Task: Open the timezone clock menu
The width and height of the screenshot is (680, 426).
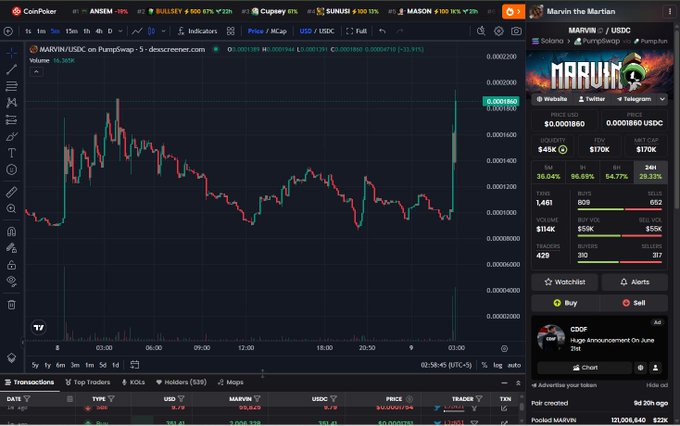Action: pyautogui.click(x=446, y=365)
